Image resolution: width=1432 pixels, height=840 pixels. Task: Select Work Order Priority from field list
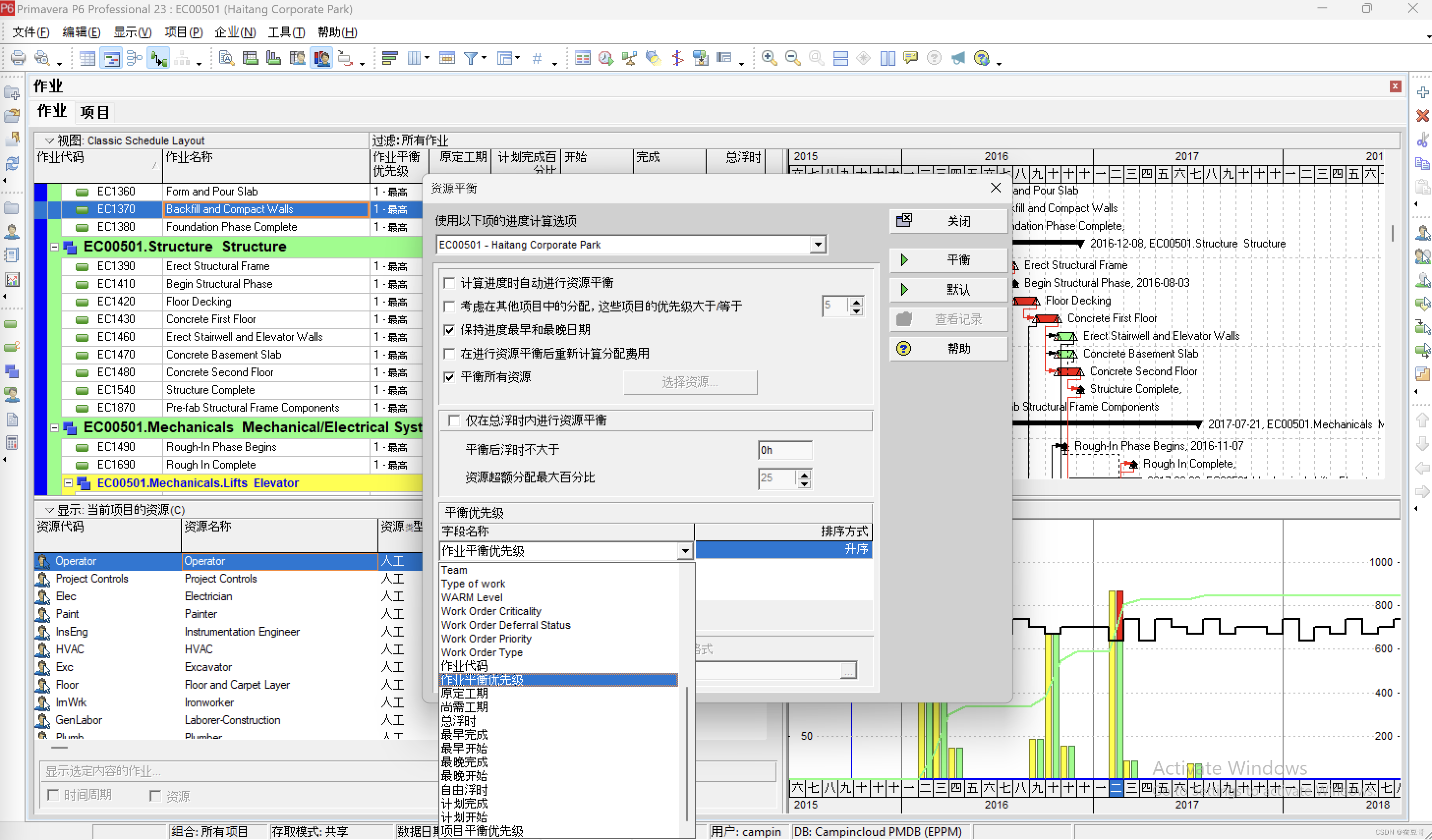[x=486, y=639]
